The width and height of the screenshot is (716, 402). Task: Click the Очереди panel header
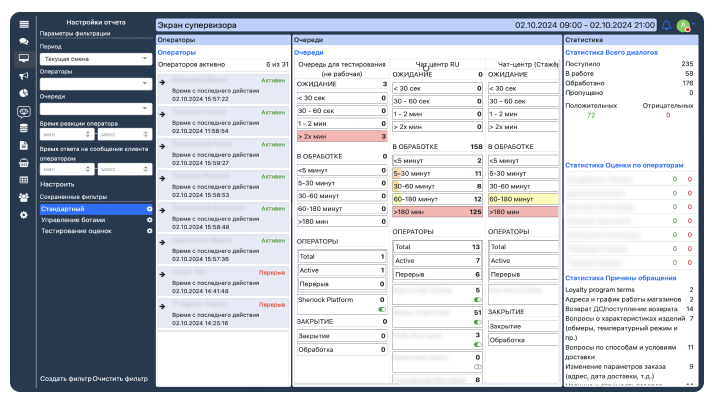click(427, 40)
